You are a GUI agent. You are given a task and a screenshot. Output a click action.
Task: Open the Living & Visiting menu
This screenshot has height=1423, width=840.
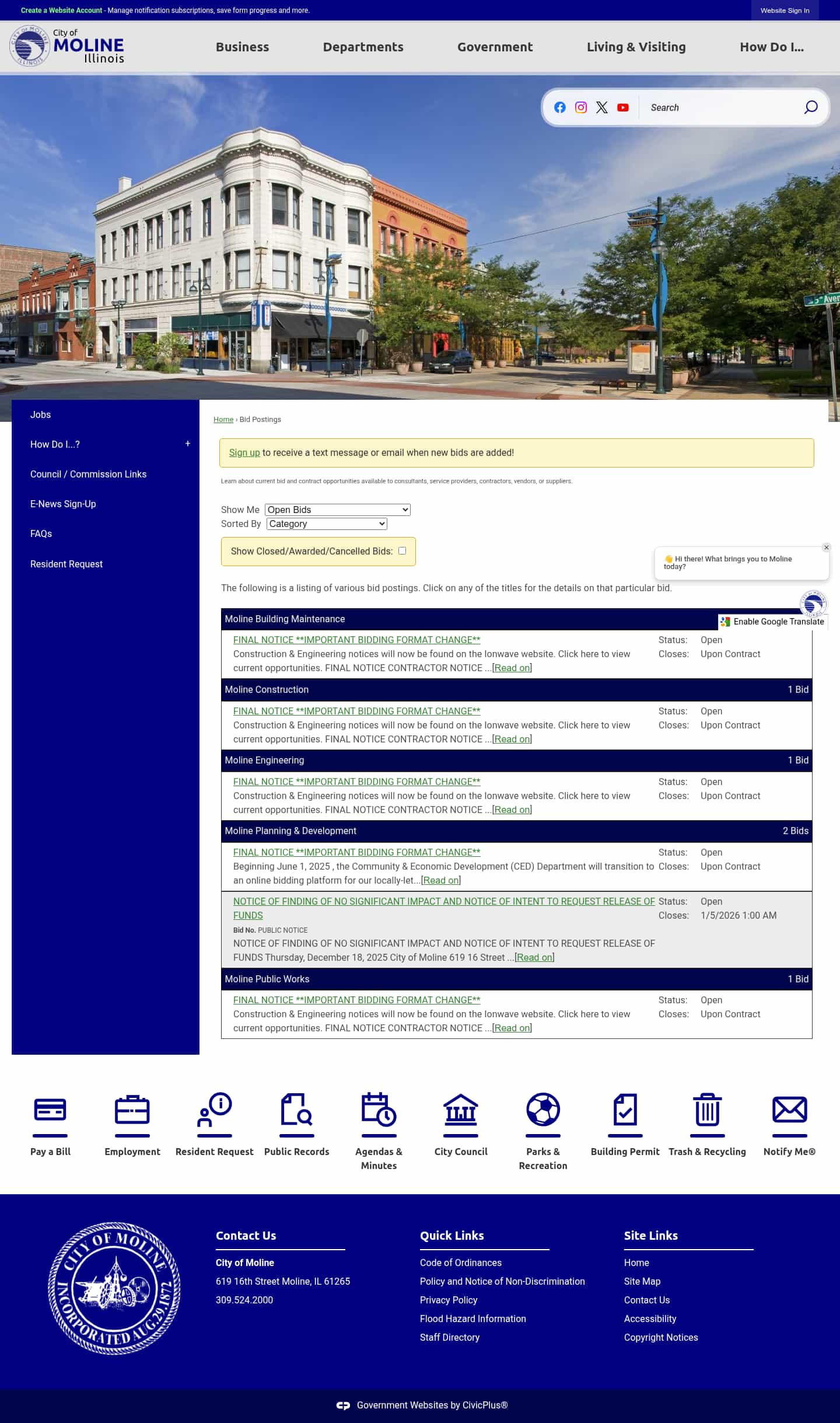(x=636, y=47)
